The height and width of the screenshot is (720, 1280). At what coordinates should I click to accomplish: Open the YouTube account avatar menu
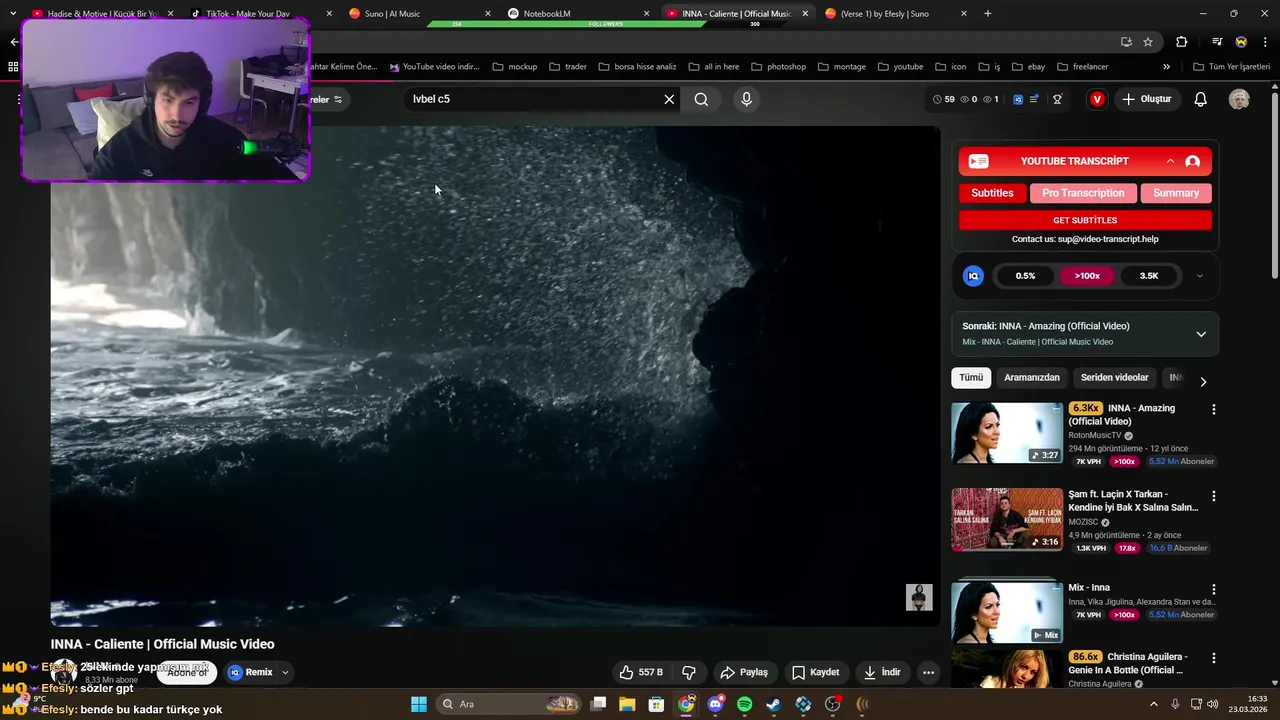pos(1239,99)
